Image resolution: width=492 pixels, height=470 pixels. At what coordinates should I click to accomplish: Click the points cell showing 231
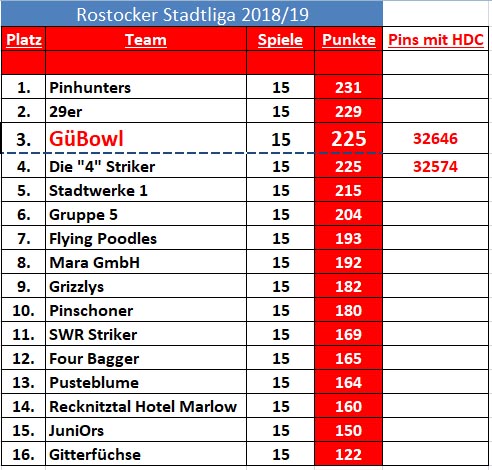[x=348, y=87]
